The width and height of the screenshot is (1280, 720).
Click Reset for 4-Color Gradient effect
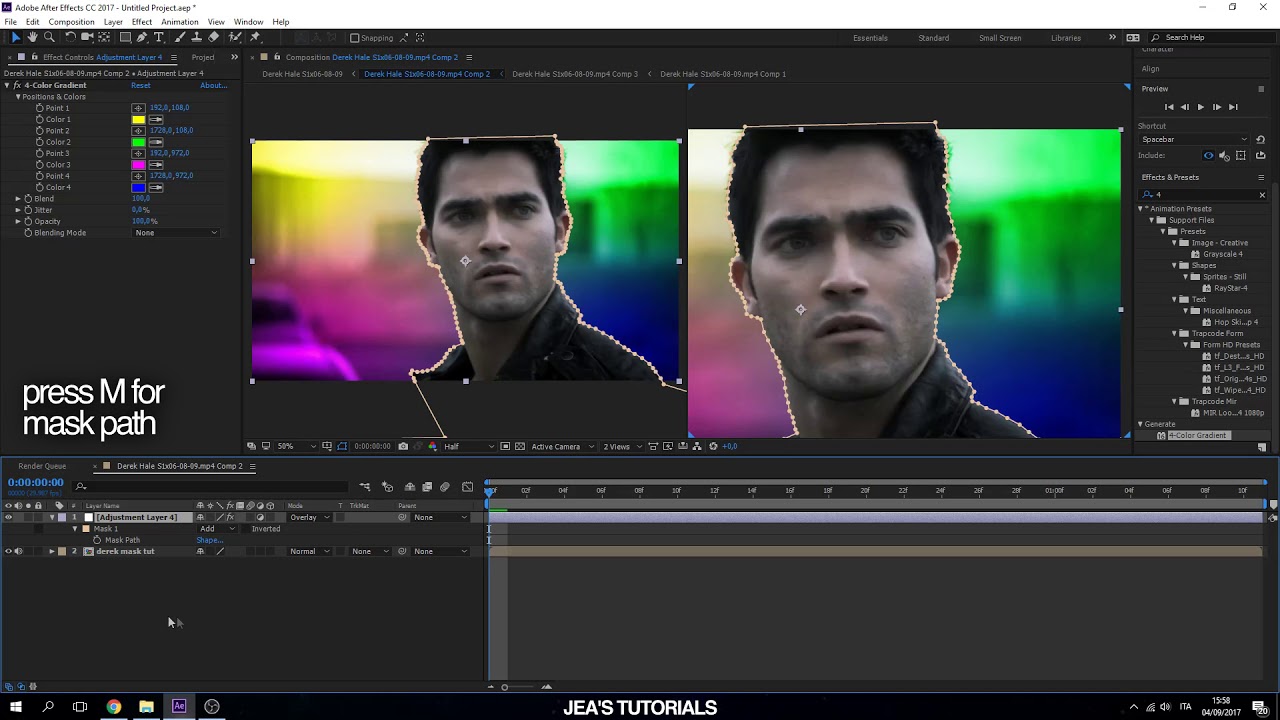click(141, 85)
